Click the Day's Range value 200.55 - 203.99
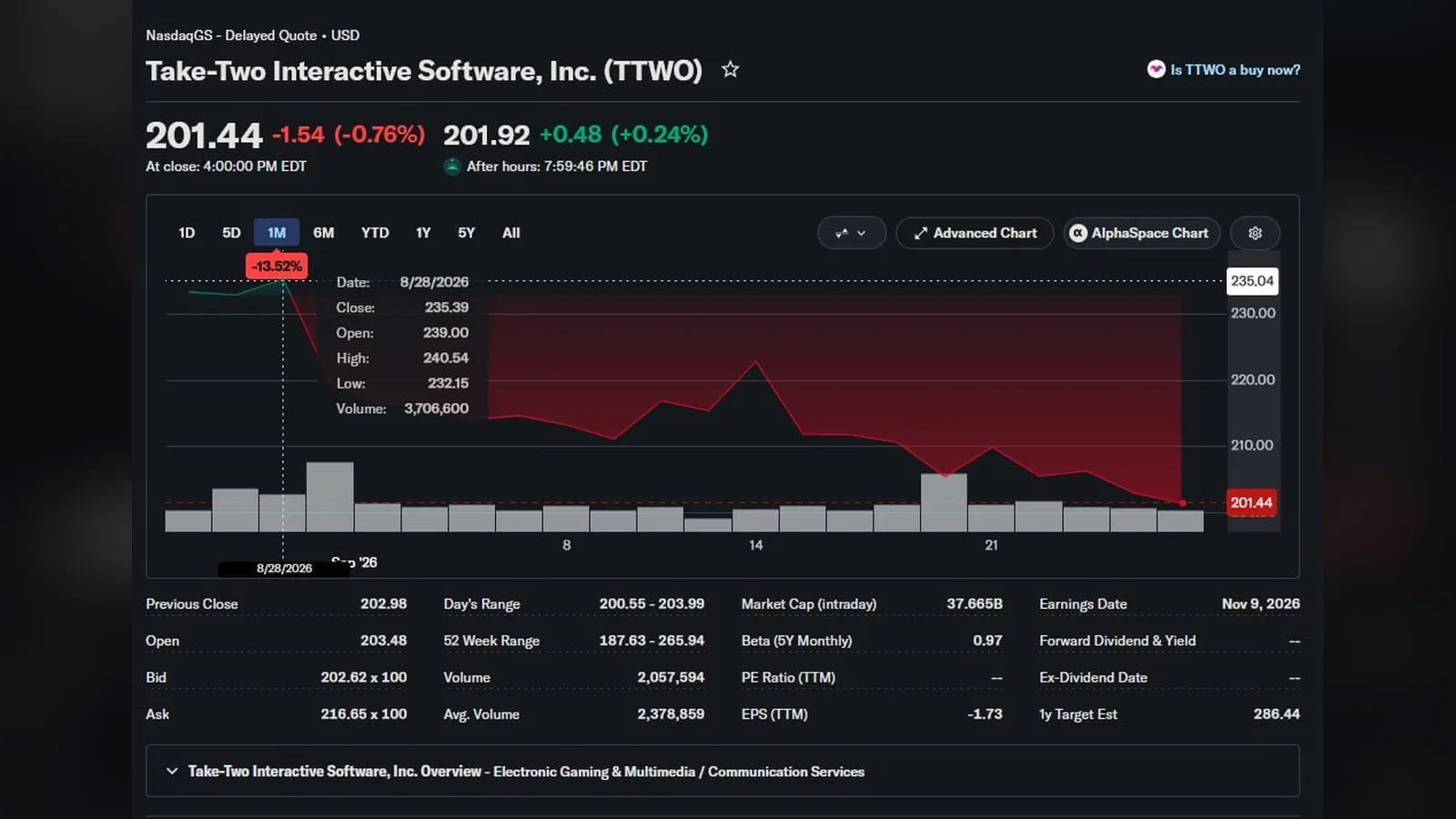The width and height of the screenshot is (1456, 819). pos(652,604)
